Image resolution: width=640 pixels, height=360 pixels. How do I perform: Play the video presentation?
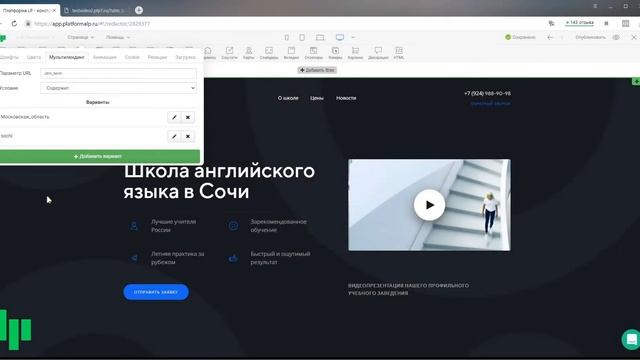429,205
